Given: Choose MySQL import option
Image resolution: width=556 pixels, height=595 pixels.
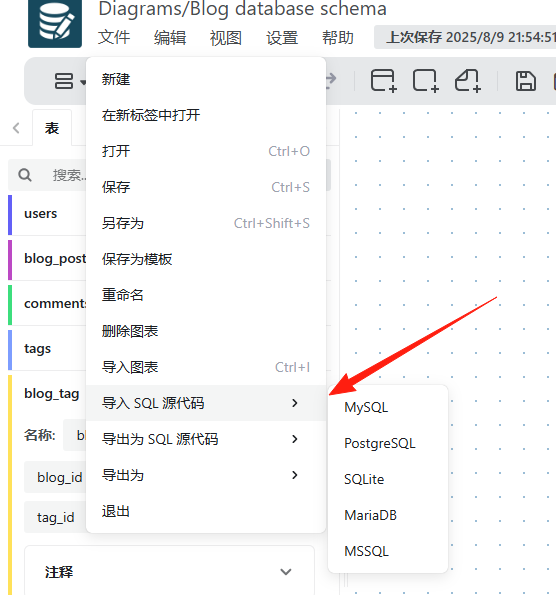Looking at the screenshot, I should (x=388, y=407).
